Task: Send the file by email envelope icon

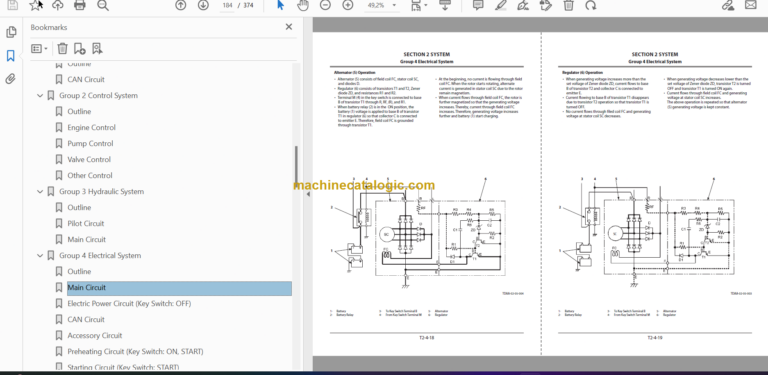Action: coord(750,5)
